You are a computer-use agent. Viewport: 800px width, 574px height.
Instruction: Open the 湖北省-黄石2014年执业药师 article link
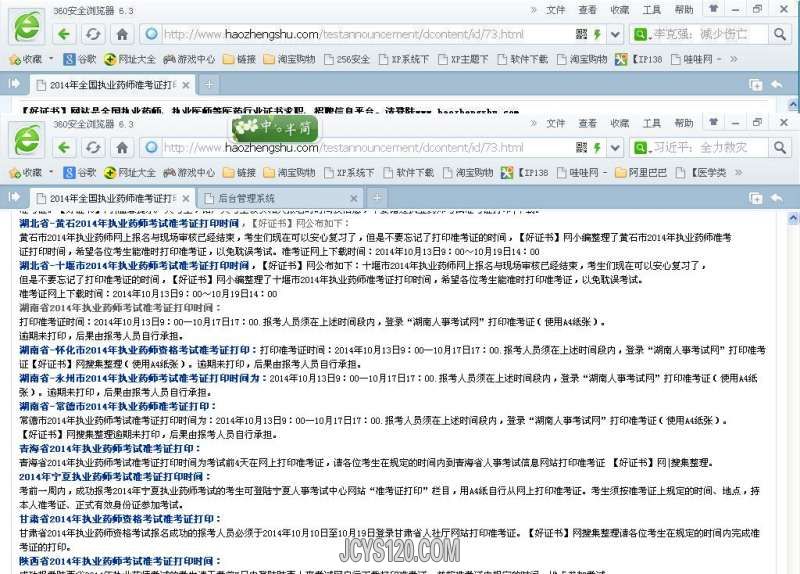tap(135, 224)
